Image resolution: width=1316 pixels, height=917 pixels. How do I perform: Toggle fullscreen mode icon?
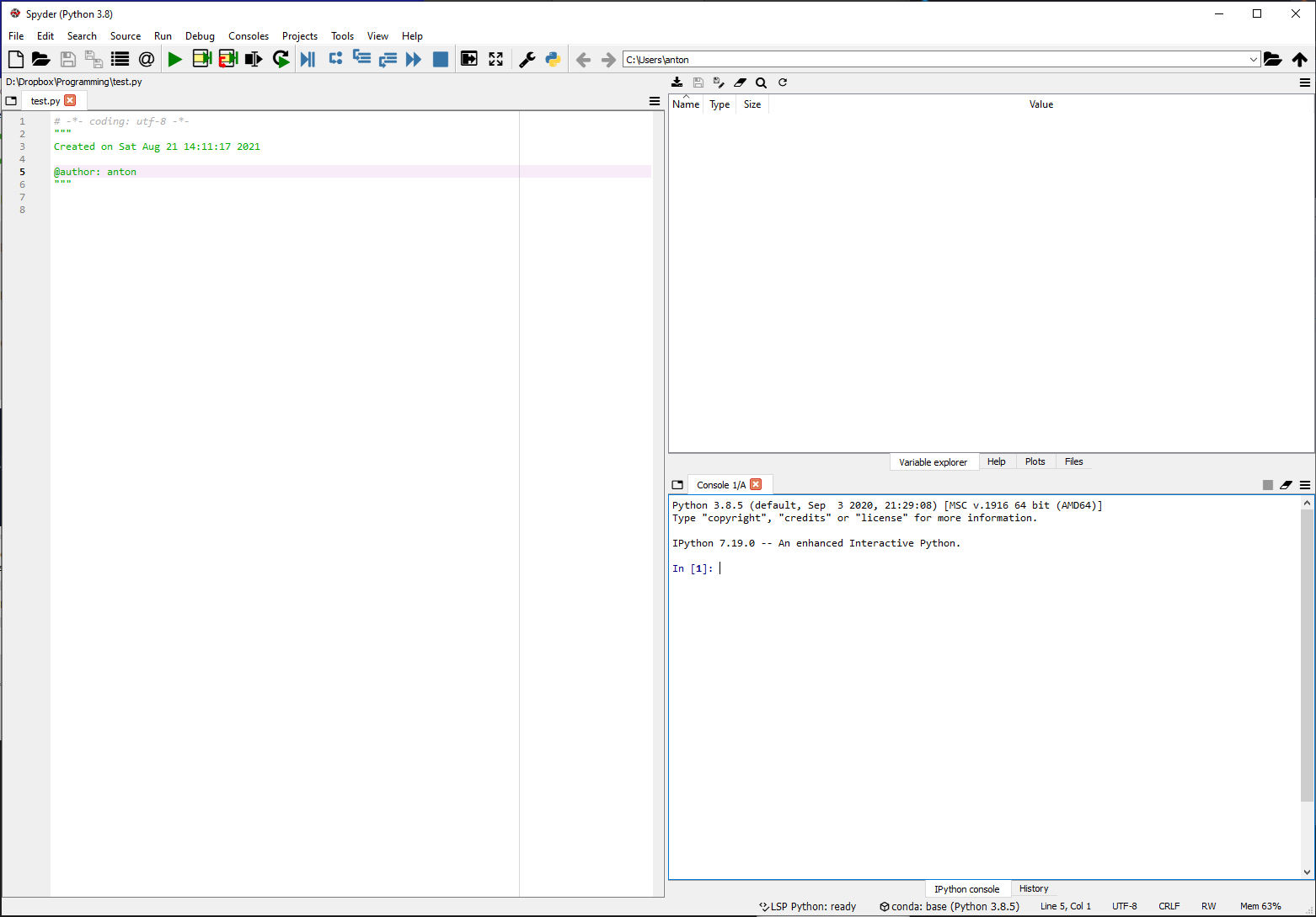(495, 59)
